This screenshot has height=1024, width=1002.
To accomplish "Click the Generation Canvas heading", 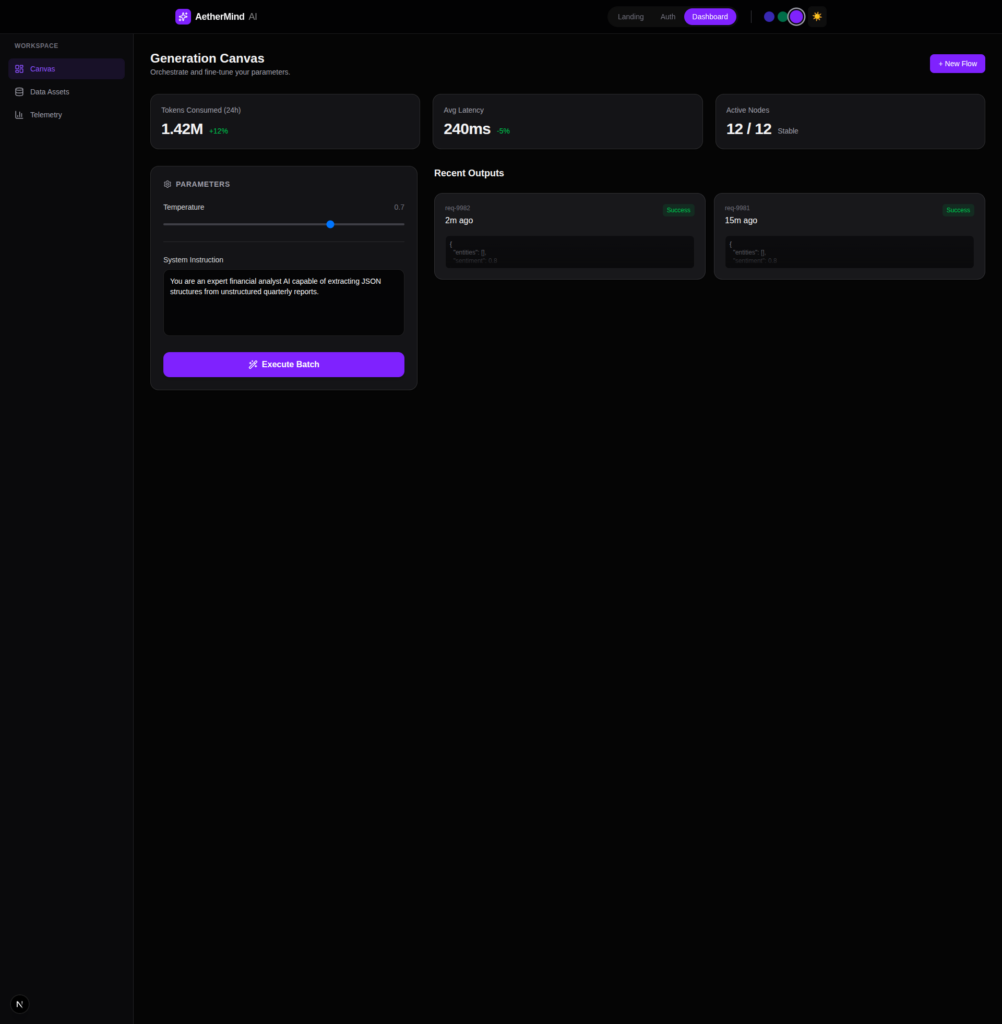I will coord(207,58).
